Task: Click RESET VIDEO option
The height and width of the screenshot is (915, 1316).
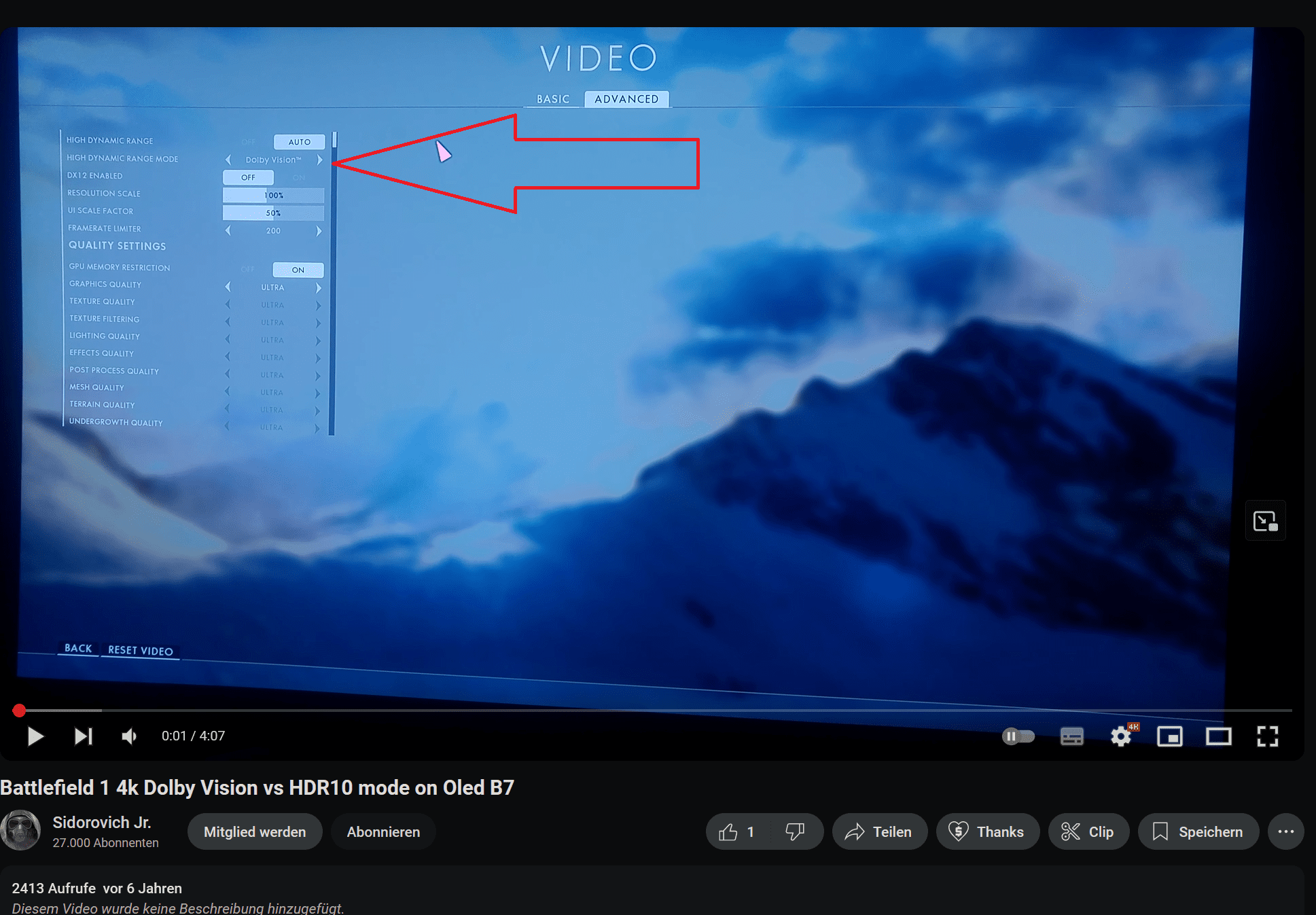Action: point(141,651)
